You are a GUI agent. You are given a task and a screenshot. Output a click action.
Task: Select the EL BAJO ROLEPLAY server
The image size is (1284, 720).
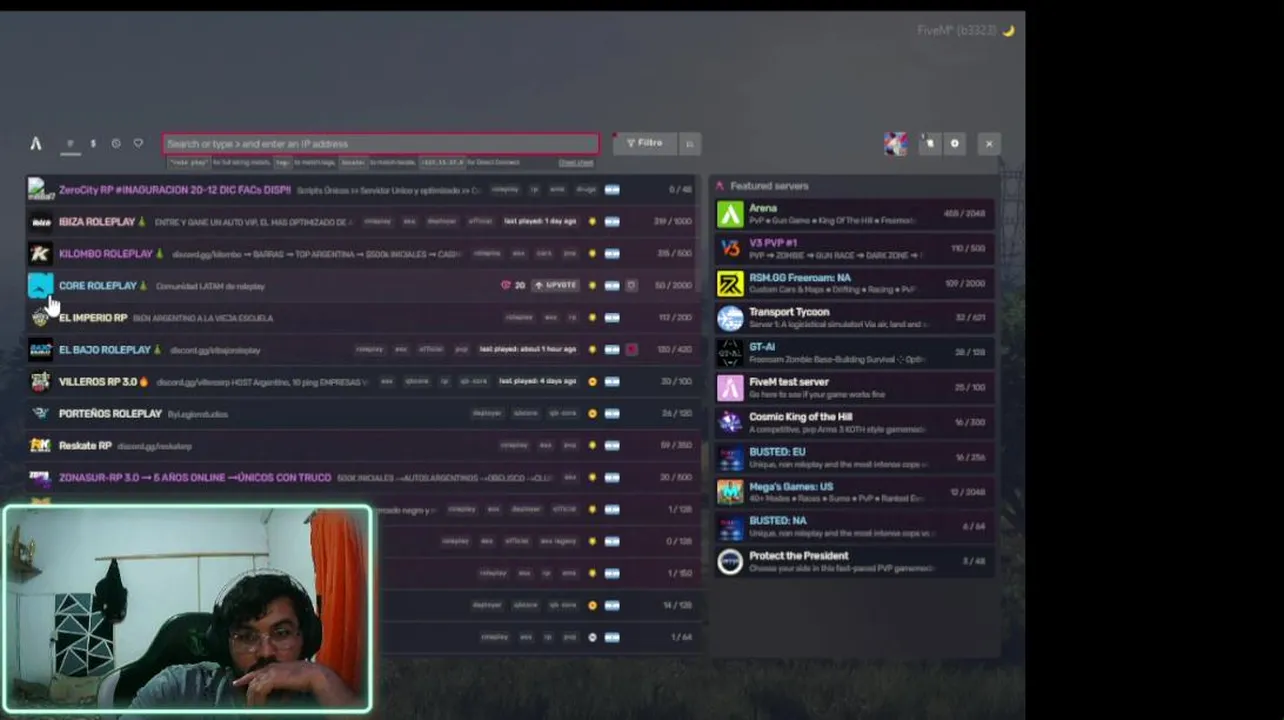pos(362,350)
